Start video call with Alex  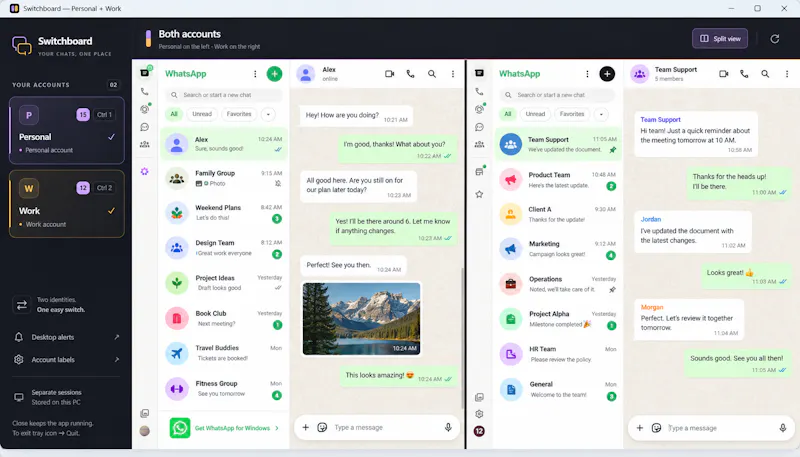[x=390, y=74]
